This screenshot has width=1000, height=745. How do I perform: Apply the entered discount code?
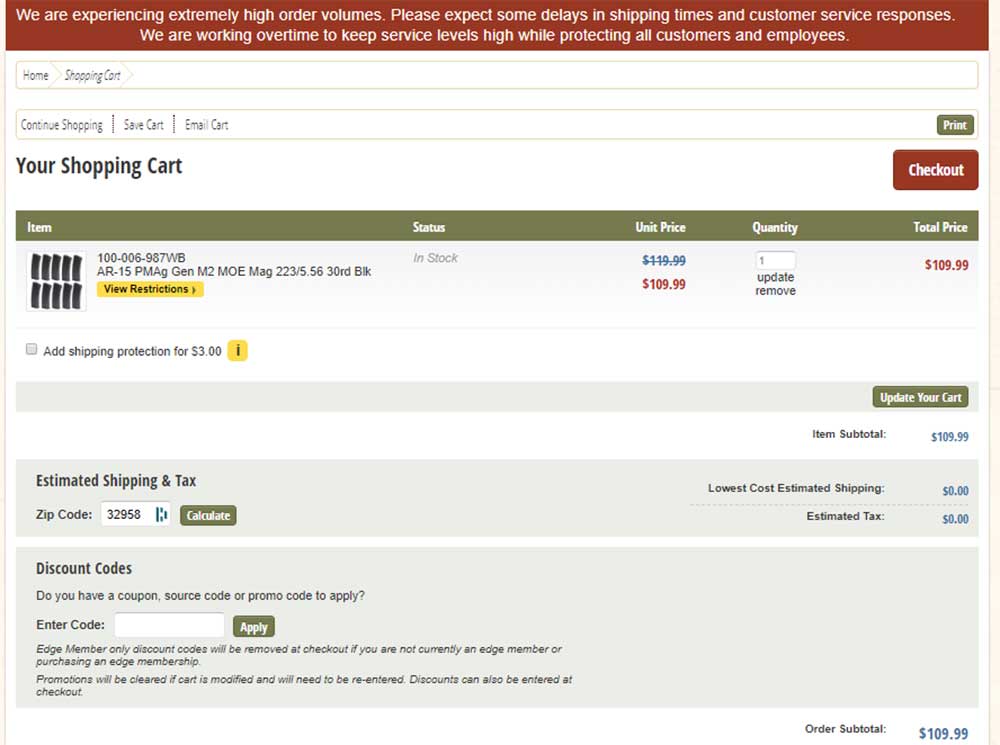(x=253, y=627)
